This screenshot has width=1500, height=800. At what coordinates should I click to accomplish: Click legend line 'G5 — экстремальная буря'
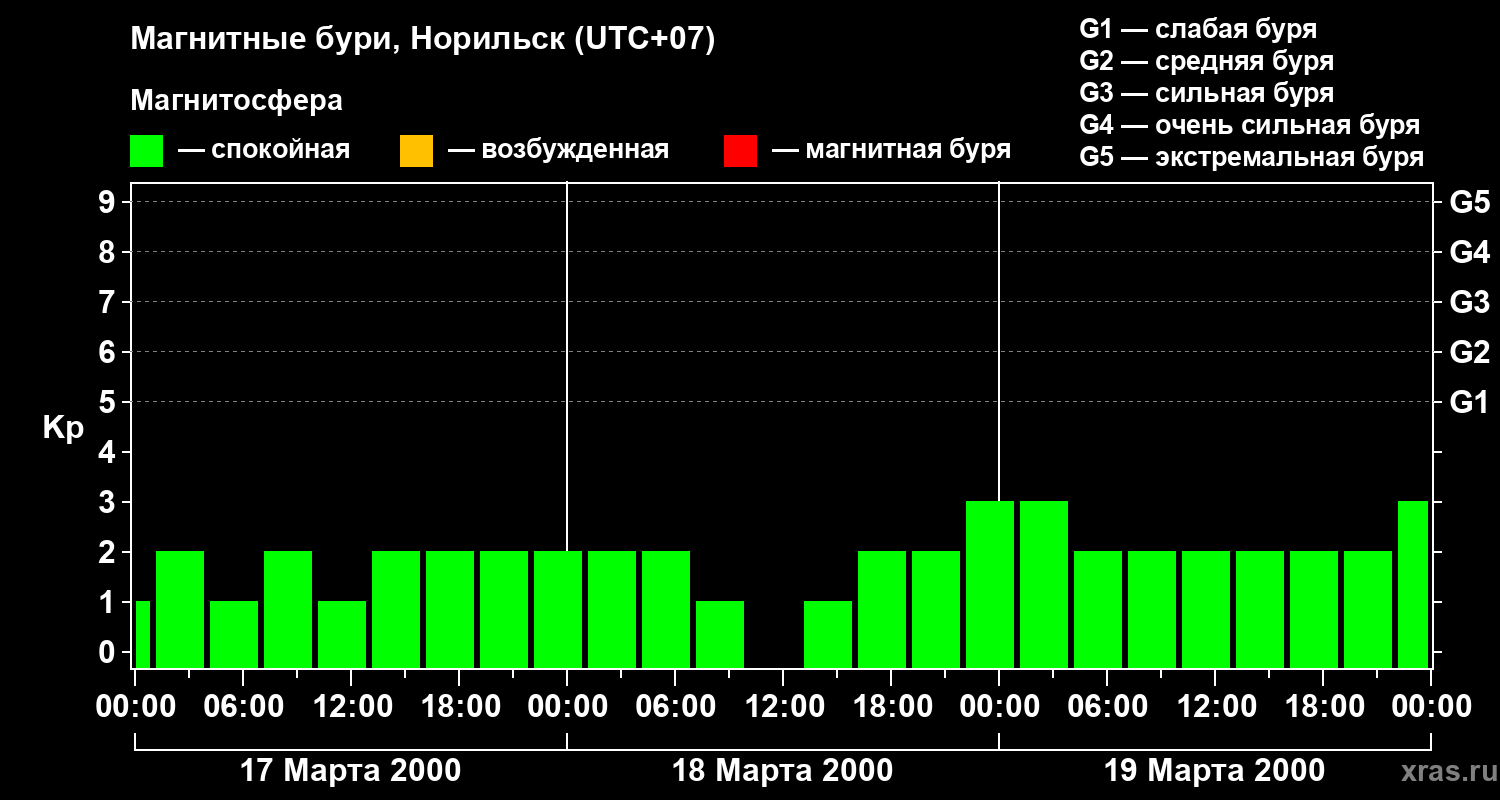1252,158
